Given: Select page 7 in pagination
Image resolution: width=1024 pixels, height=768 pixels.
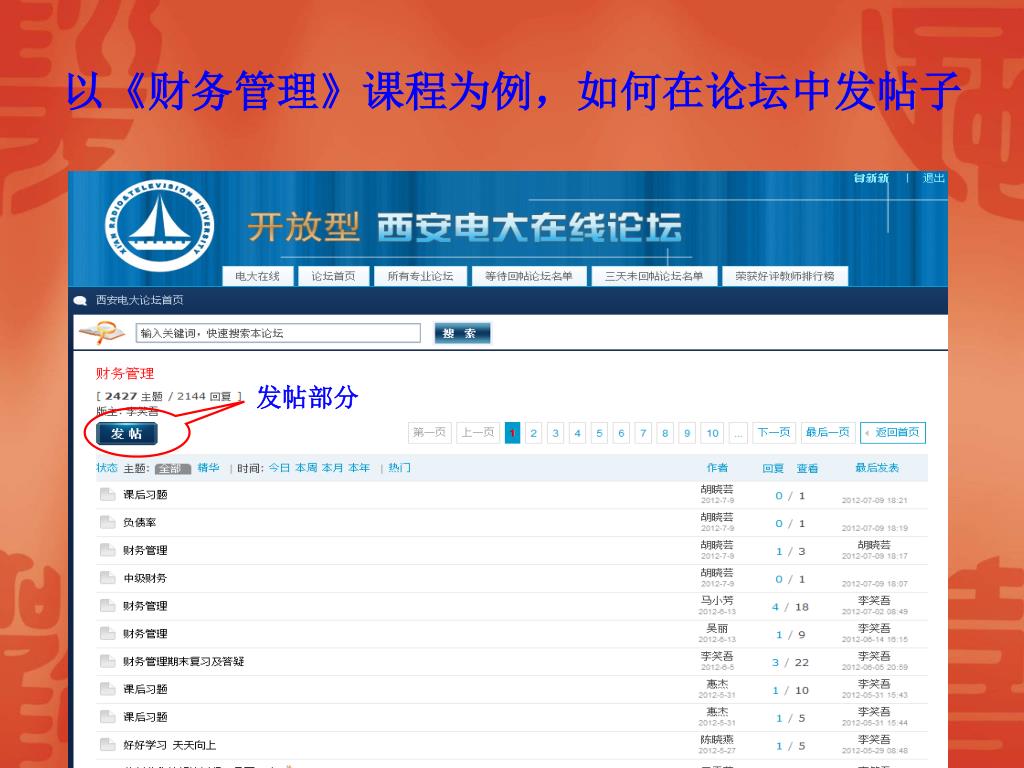Looking at the screenshot, I should (x=643, y=433).
